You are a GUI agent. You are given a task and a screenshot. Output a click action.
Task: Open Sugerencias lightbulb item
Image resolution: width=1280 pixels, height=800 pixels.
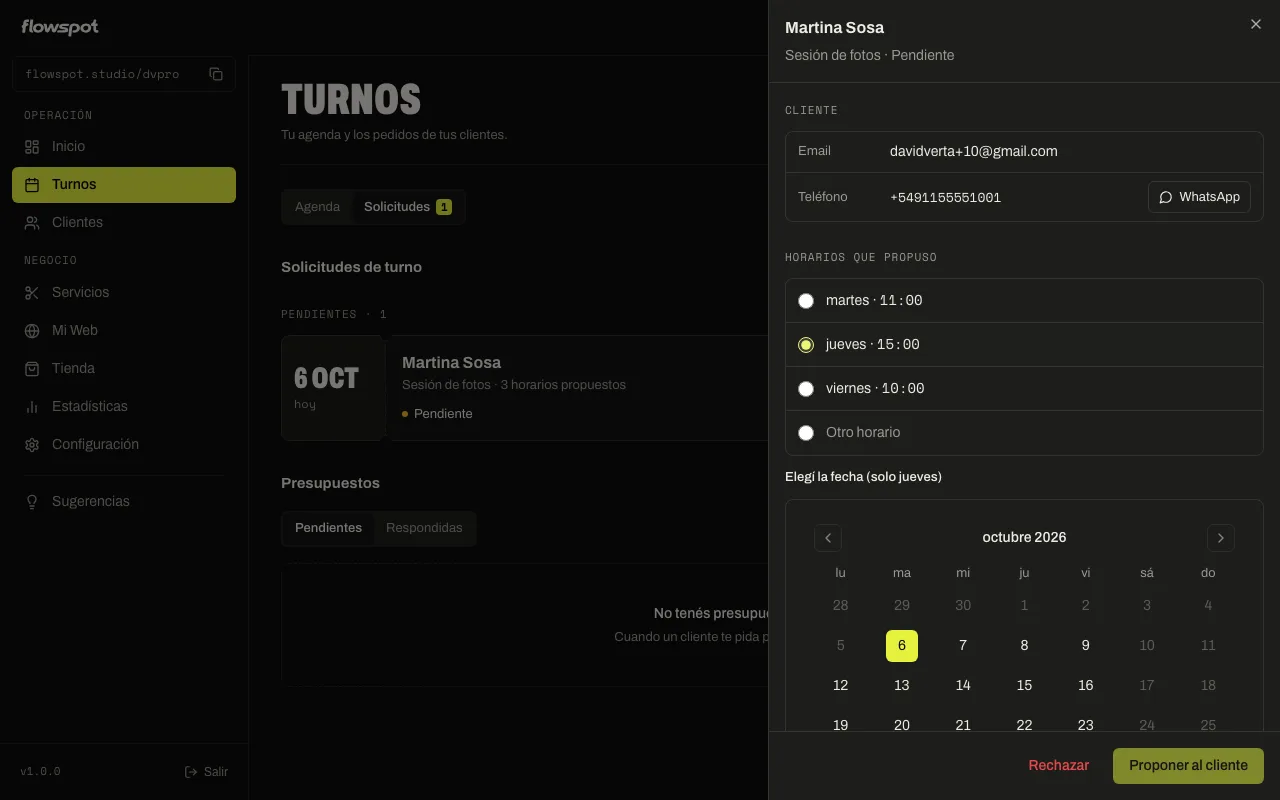[x=124, y=501]
